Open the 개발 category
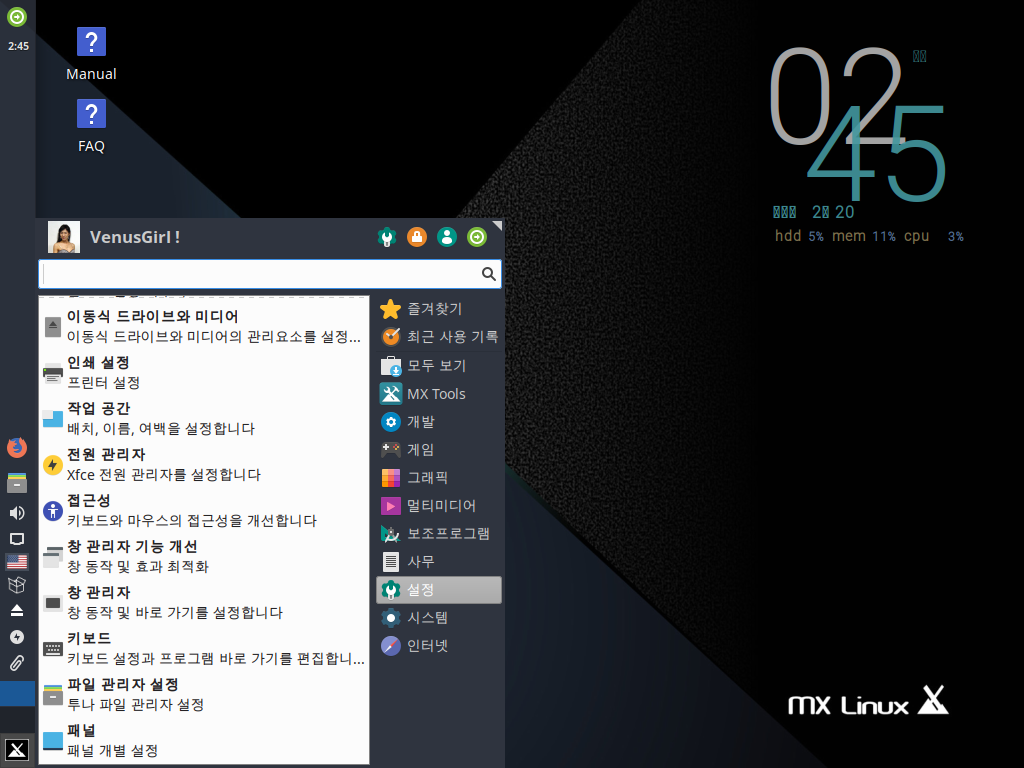The height and width of the screenshot is (768, 1024). [439, 422]
